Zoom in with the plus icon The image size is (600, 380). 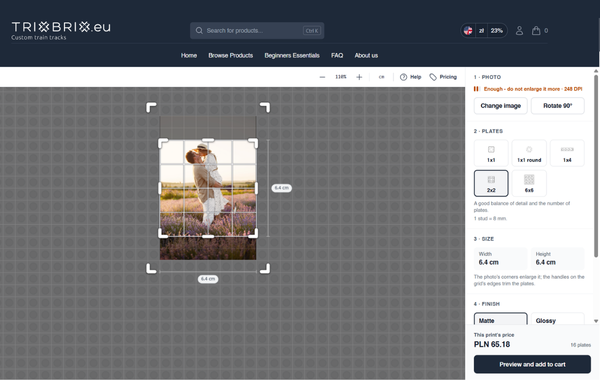(x=359, y=77)
